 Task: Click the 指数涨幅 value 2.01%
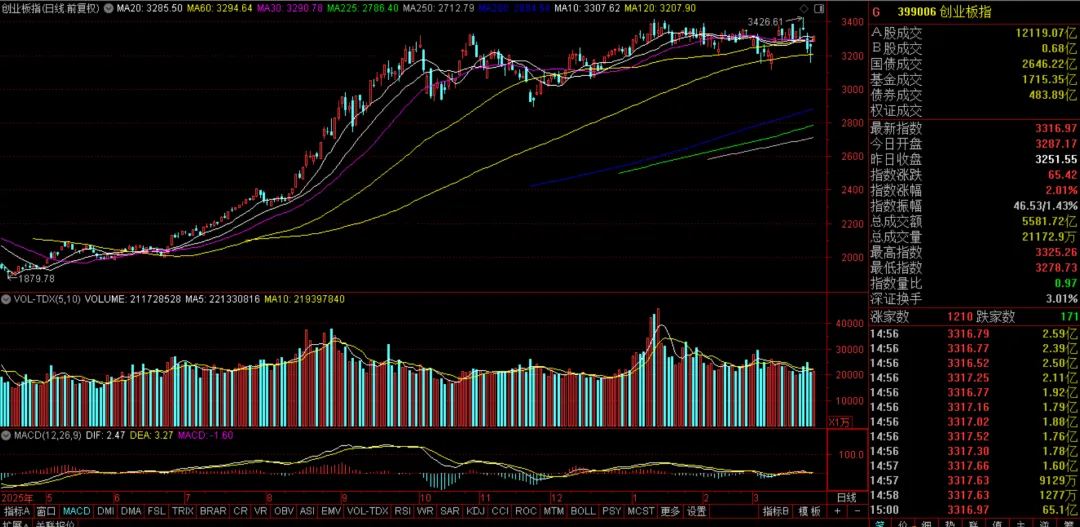coord(1062,190)
